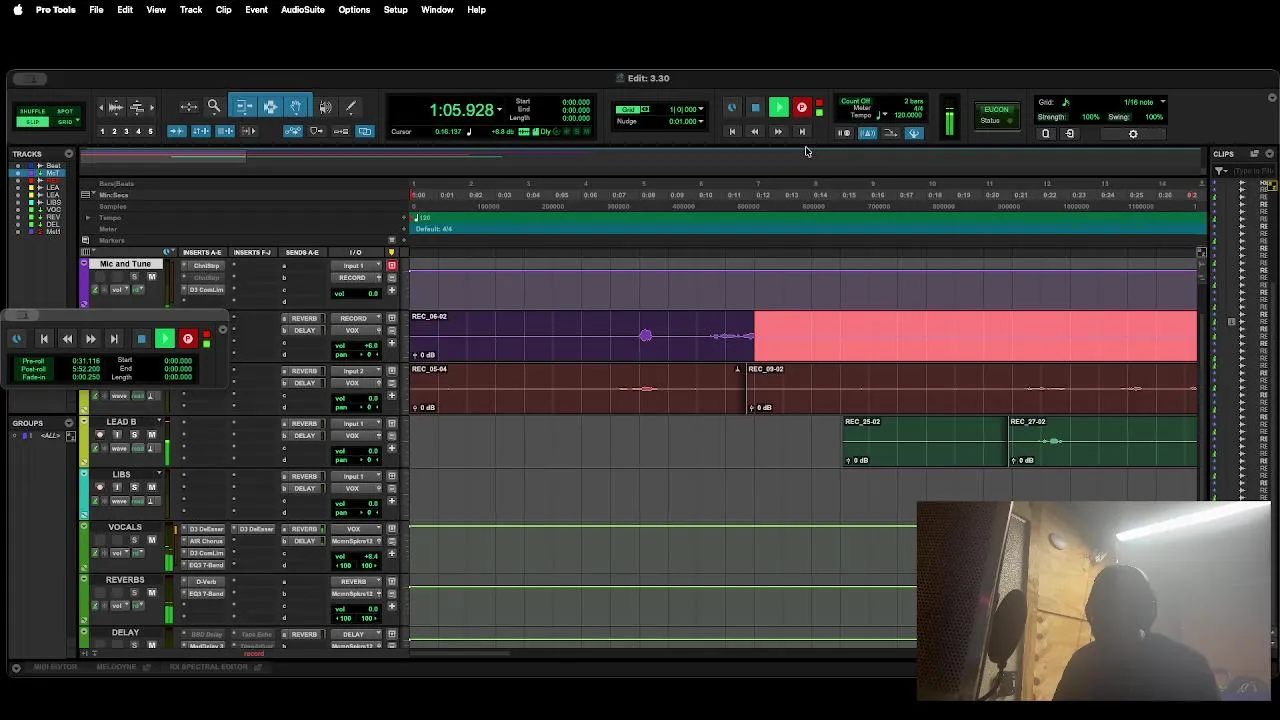Select the Pencil tool
The image size is (1280, 720).
351,107
